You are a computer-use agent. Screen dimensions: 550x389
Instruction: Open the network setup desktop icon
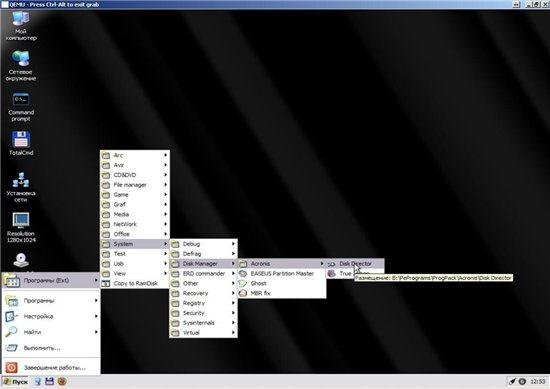[21, 187]
